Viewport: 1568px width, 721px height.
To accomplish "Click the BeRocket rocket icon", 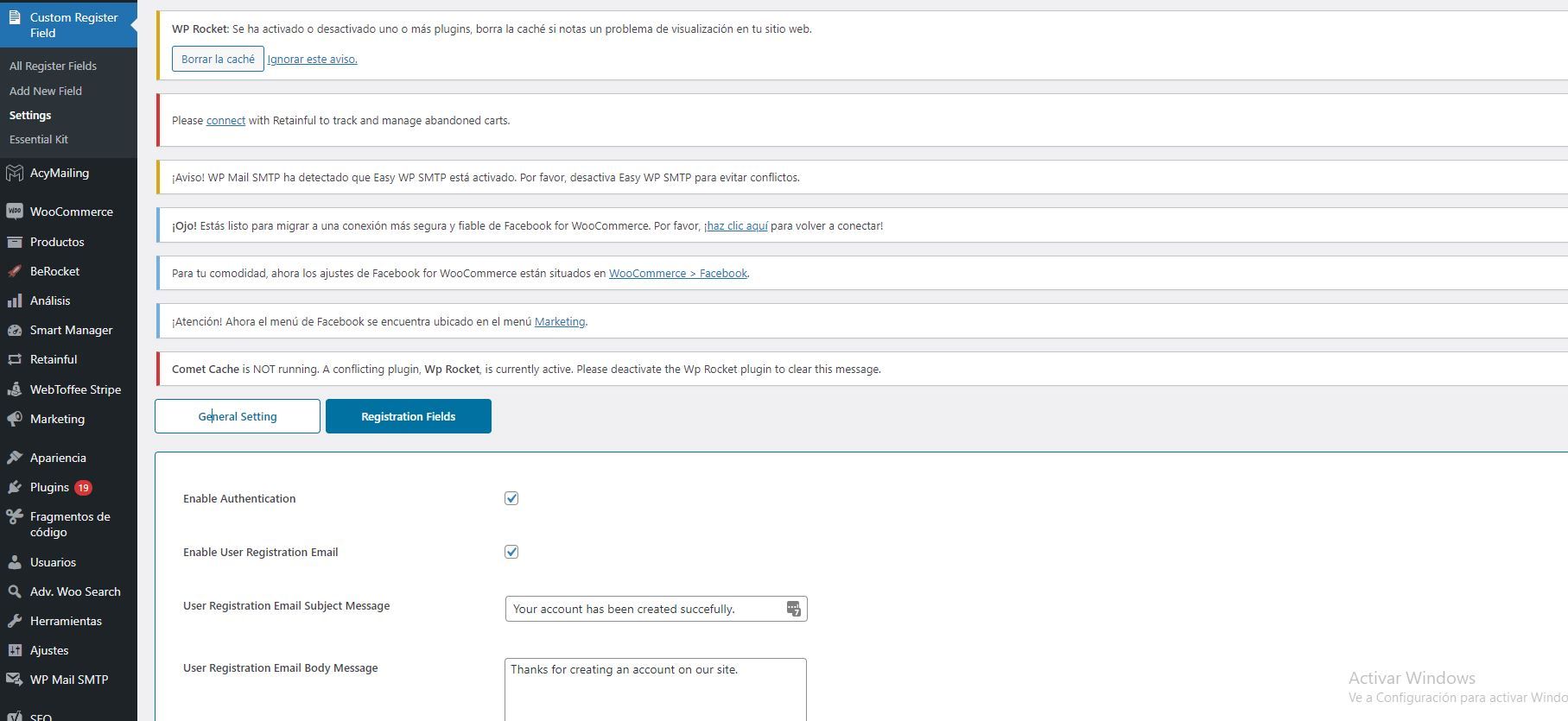I will click(x=14, y=271).
